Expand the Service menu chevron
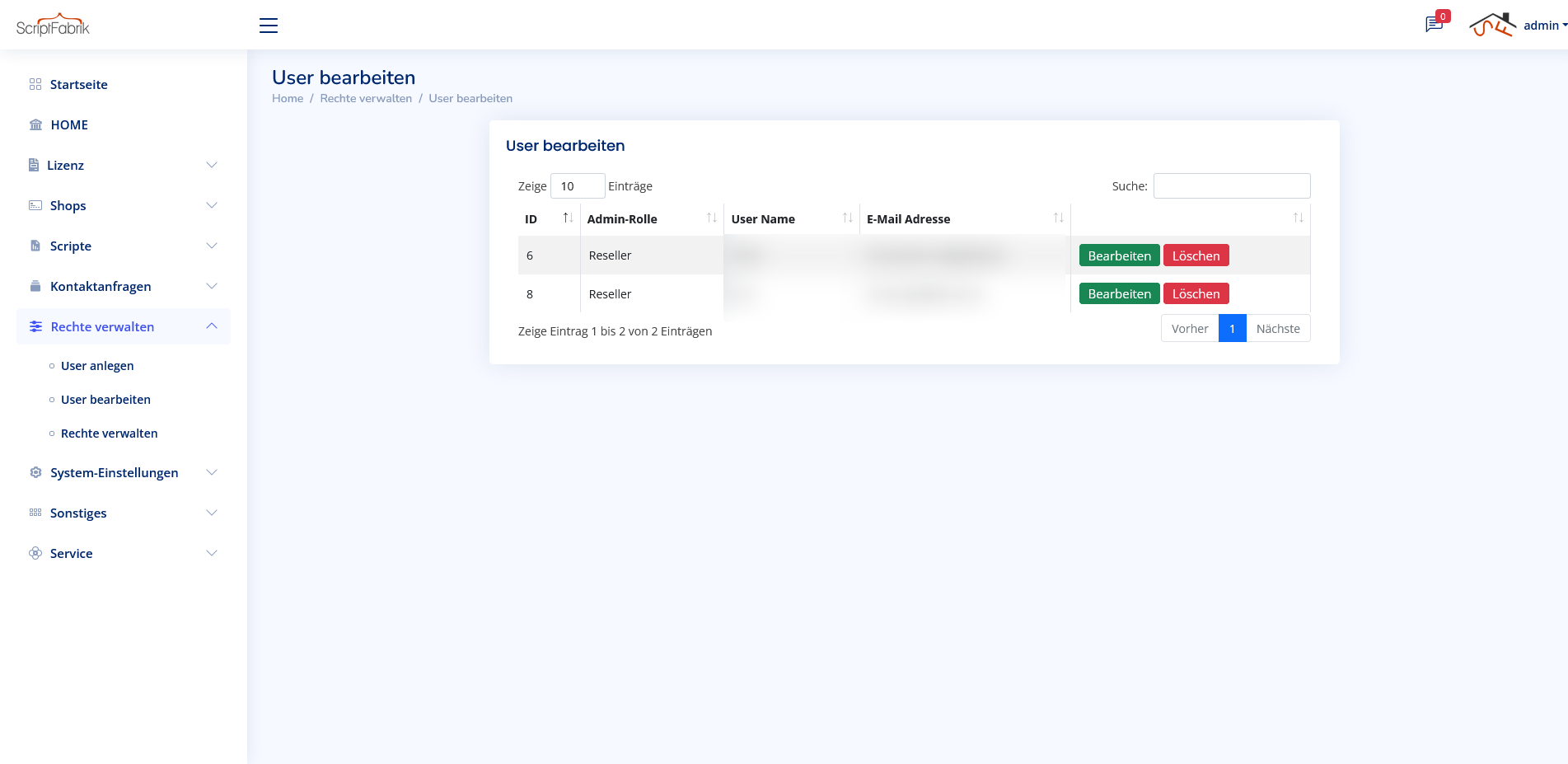 [212, 553]
